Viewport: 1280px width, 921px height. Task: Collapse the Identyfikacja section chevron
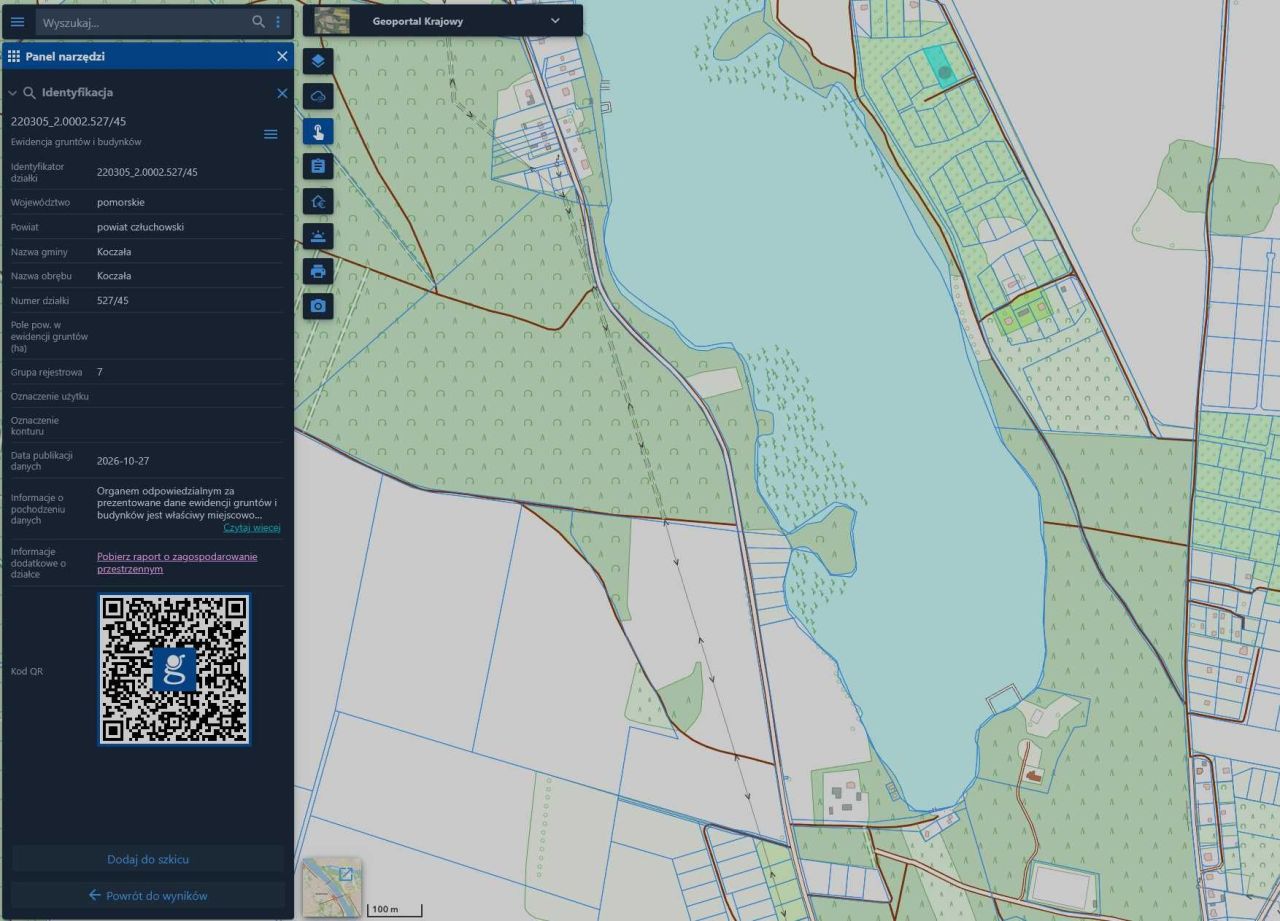tap(12, 93)
